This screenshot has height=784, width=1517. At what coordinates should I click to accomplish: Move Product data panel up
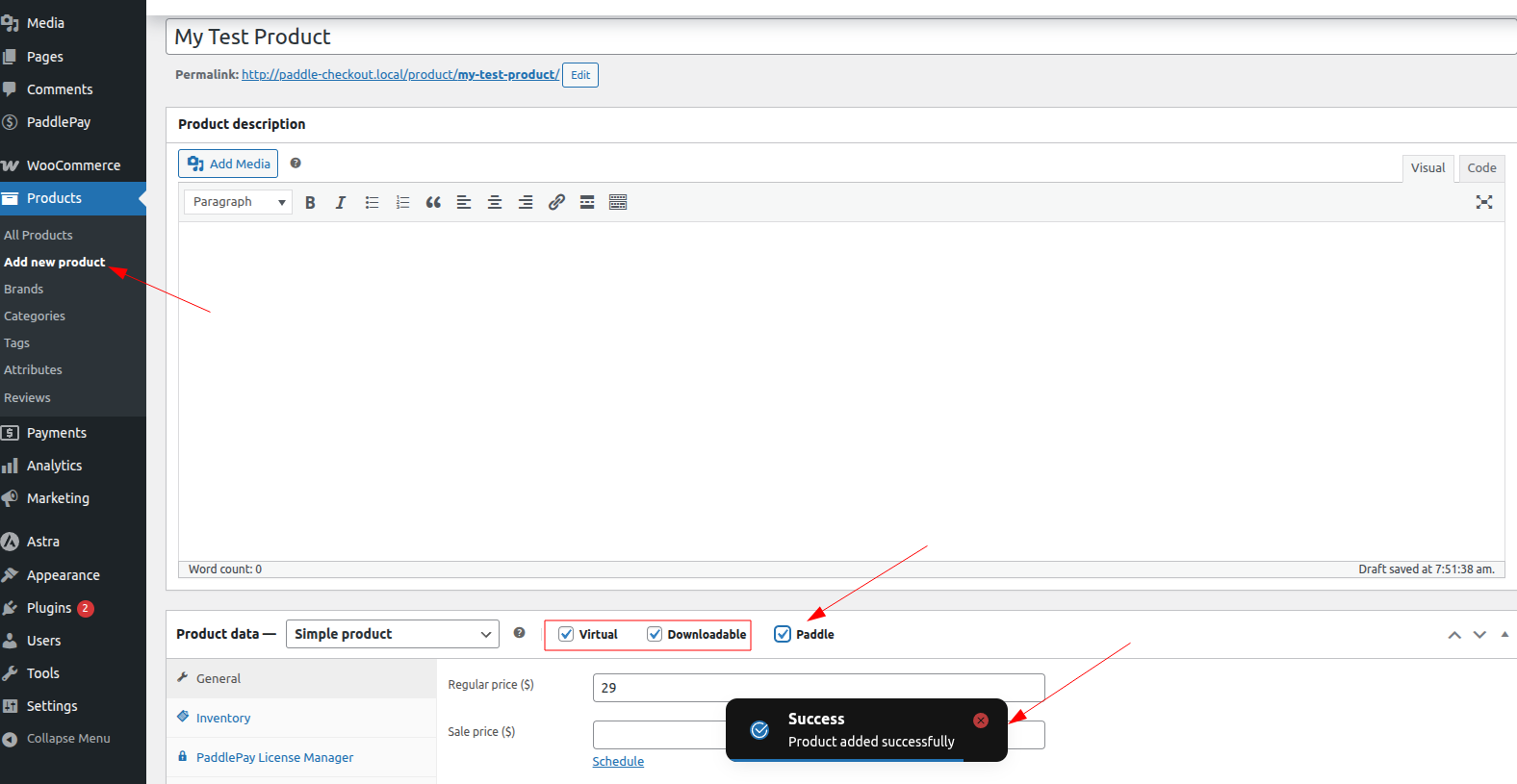pyautogui.click(x=1454, y=635)
